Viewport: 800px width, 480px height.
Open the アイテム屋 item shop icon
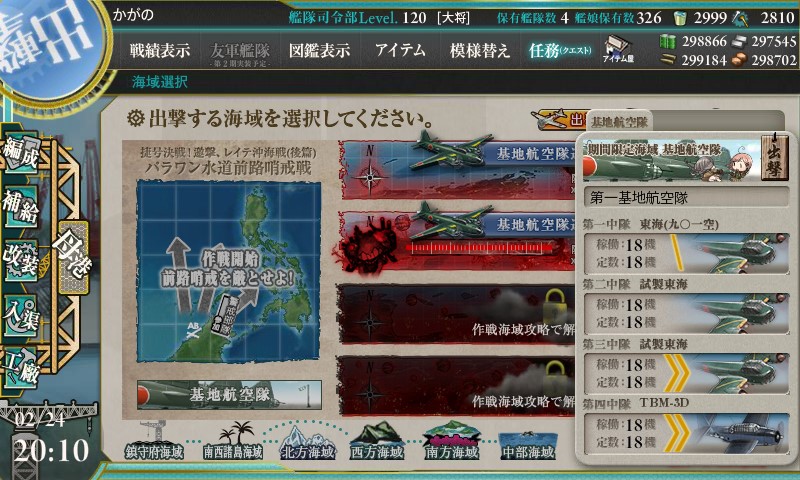(x=618, y=49)
